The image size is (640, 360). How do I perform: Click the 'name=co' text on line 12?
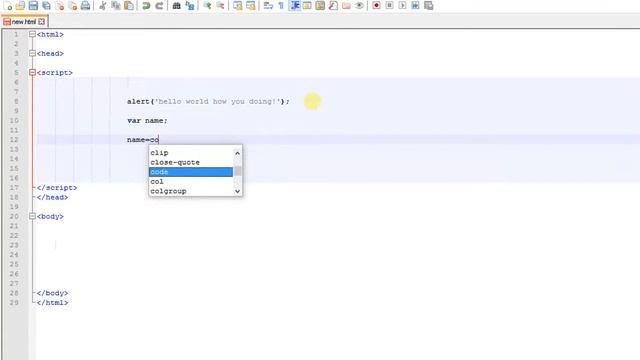click(x=143, y=140)
